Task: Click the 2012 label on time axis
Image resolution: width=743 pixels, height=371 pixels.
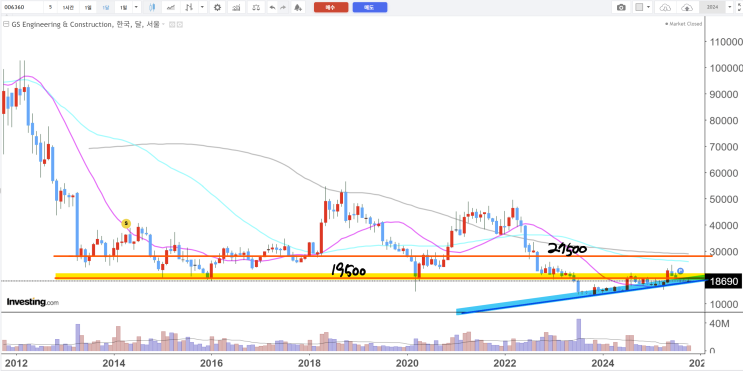Action: (x=17, y=362)
